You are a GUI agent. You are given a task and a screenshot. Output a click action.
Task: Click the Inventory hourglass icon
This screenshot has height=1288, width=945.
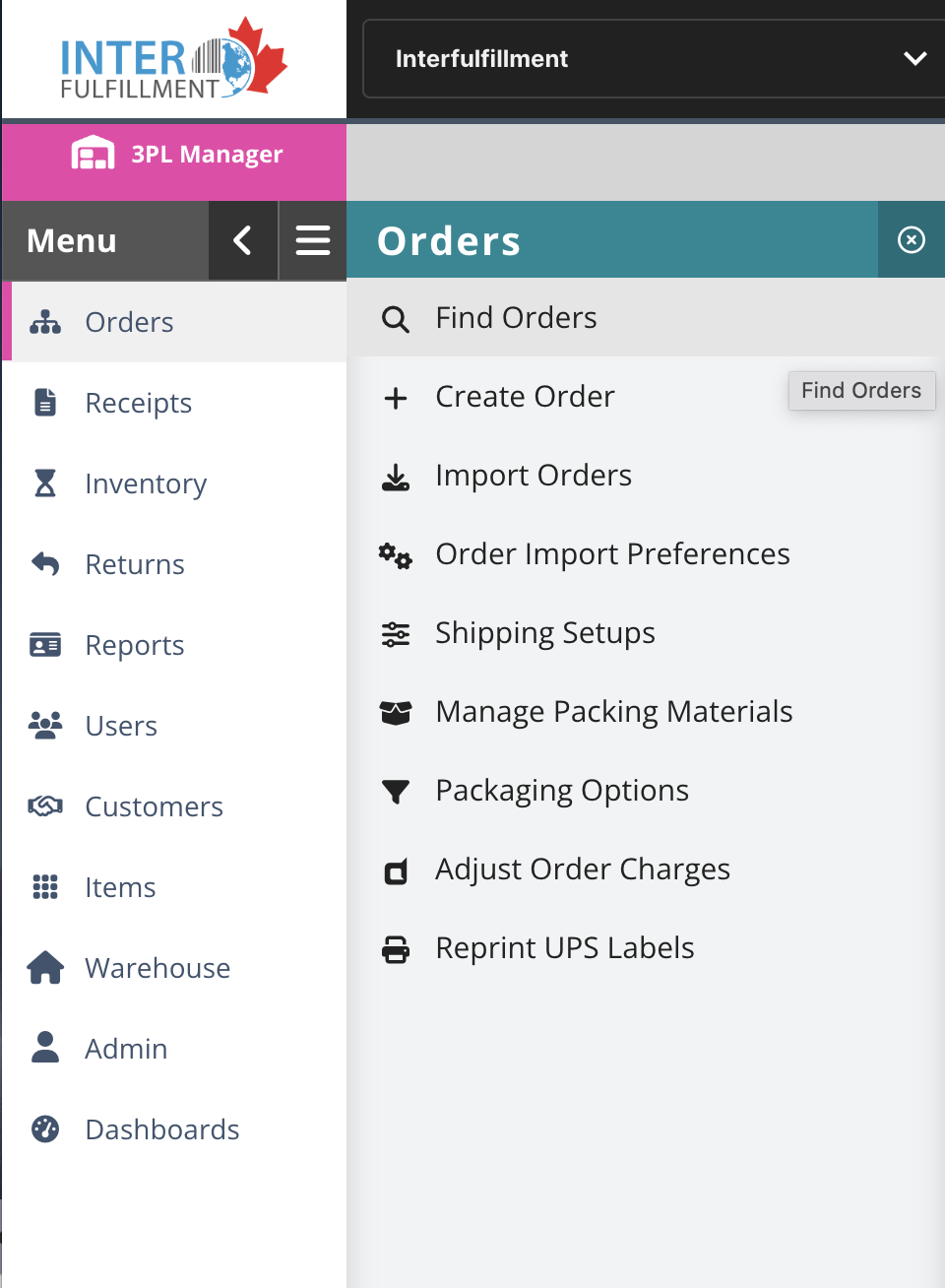point(45,483)
